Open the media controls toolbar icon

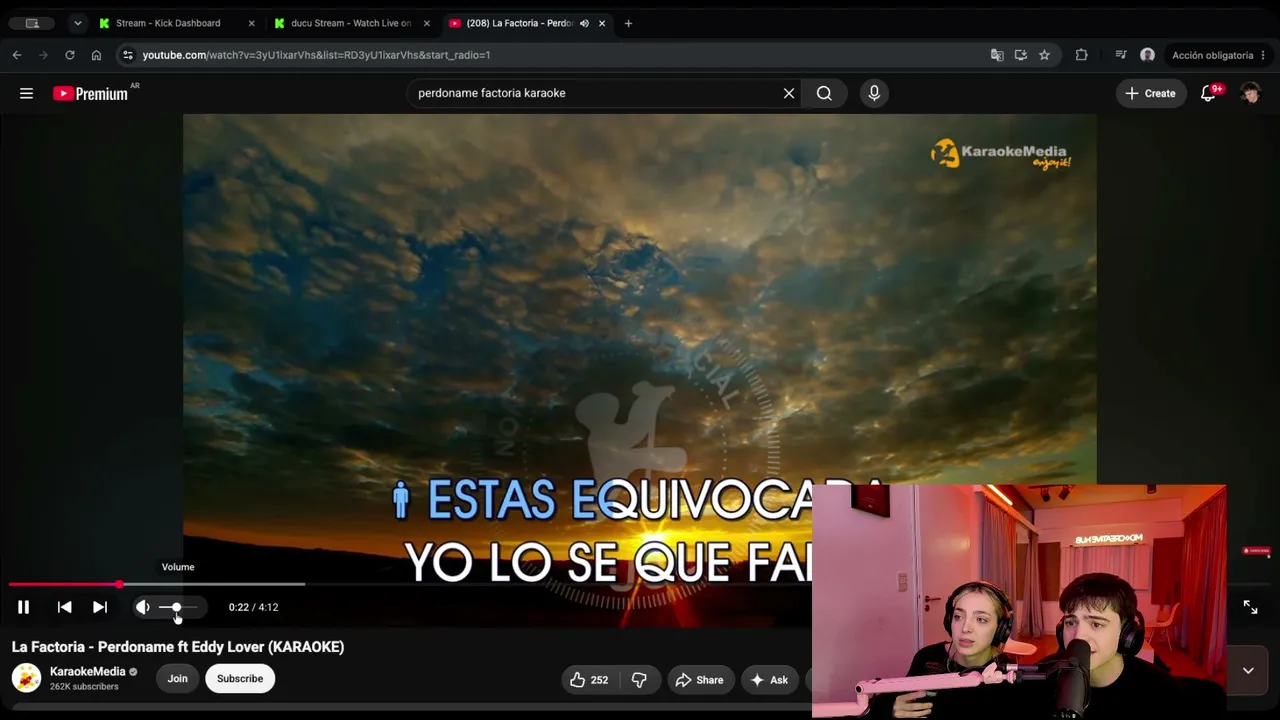[x=1120, y=55]
